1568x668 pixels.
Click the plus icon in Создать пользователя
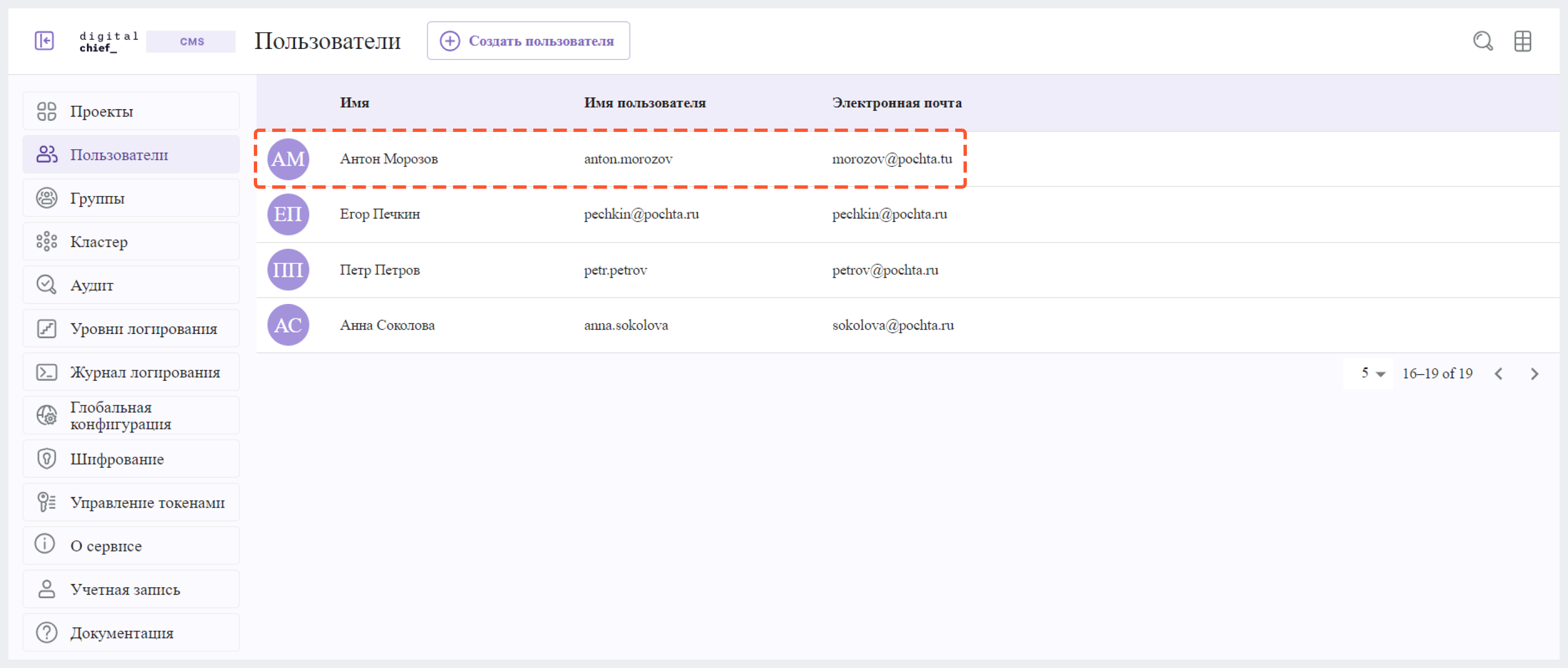pyautogui.click(x=450, y=41)
